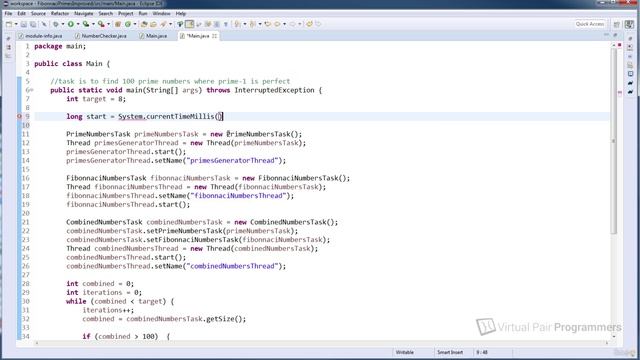This screenshot has height=360, width=640.
Task: Open the New Java Class dropdown arrow
Action: click(x=135, y=24)
